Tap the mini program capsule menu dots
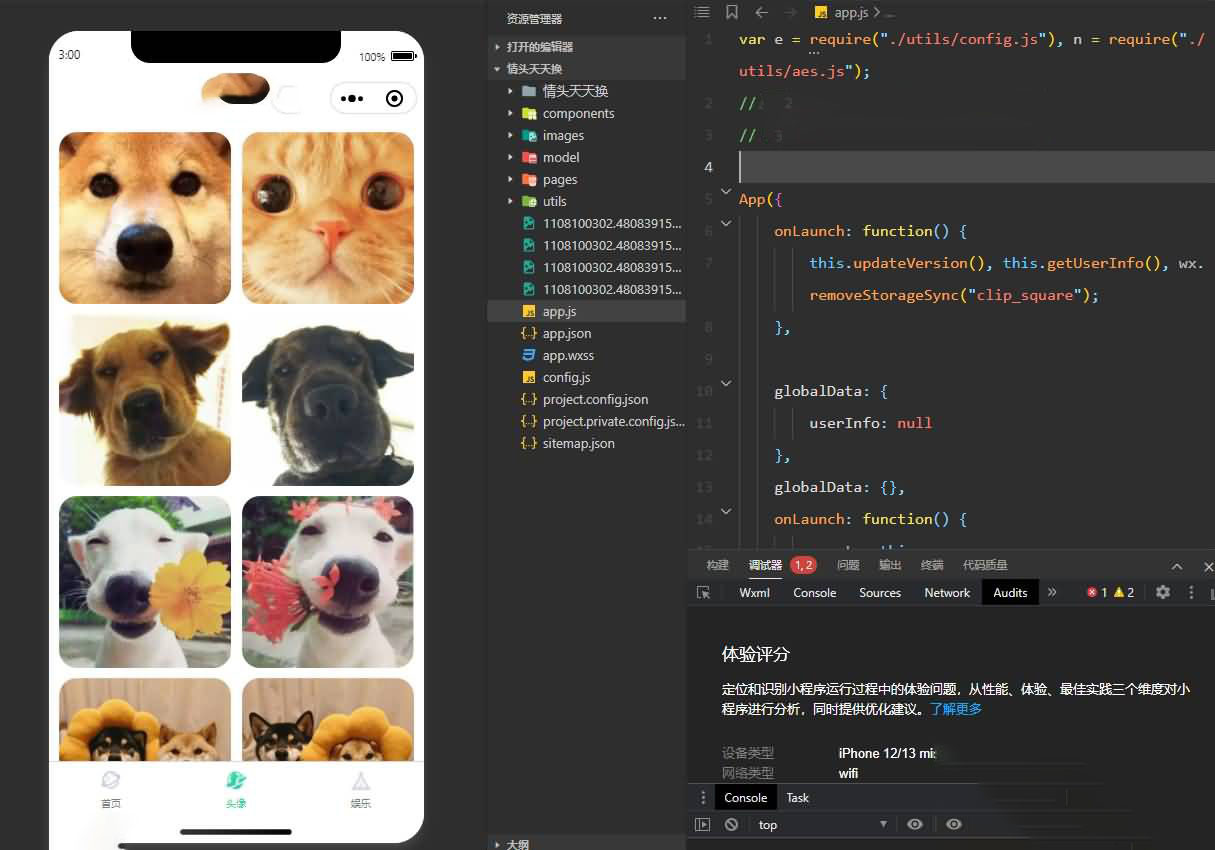The image size is (1215, 850). (x=352, y=98)
